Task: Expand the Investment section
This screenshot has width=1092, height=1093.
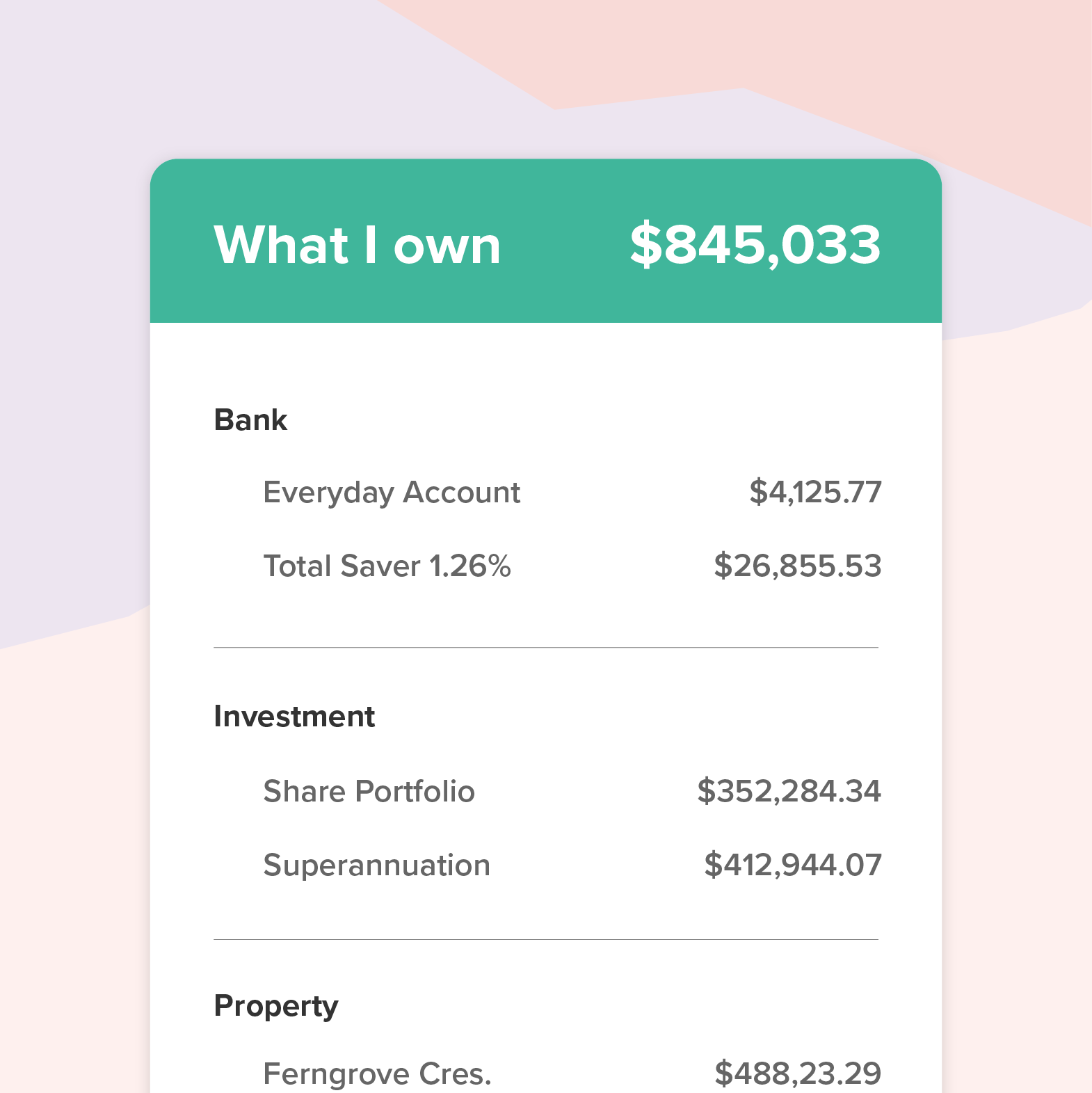Action: point(295,716)
